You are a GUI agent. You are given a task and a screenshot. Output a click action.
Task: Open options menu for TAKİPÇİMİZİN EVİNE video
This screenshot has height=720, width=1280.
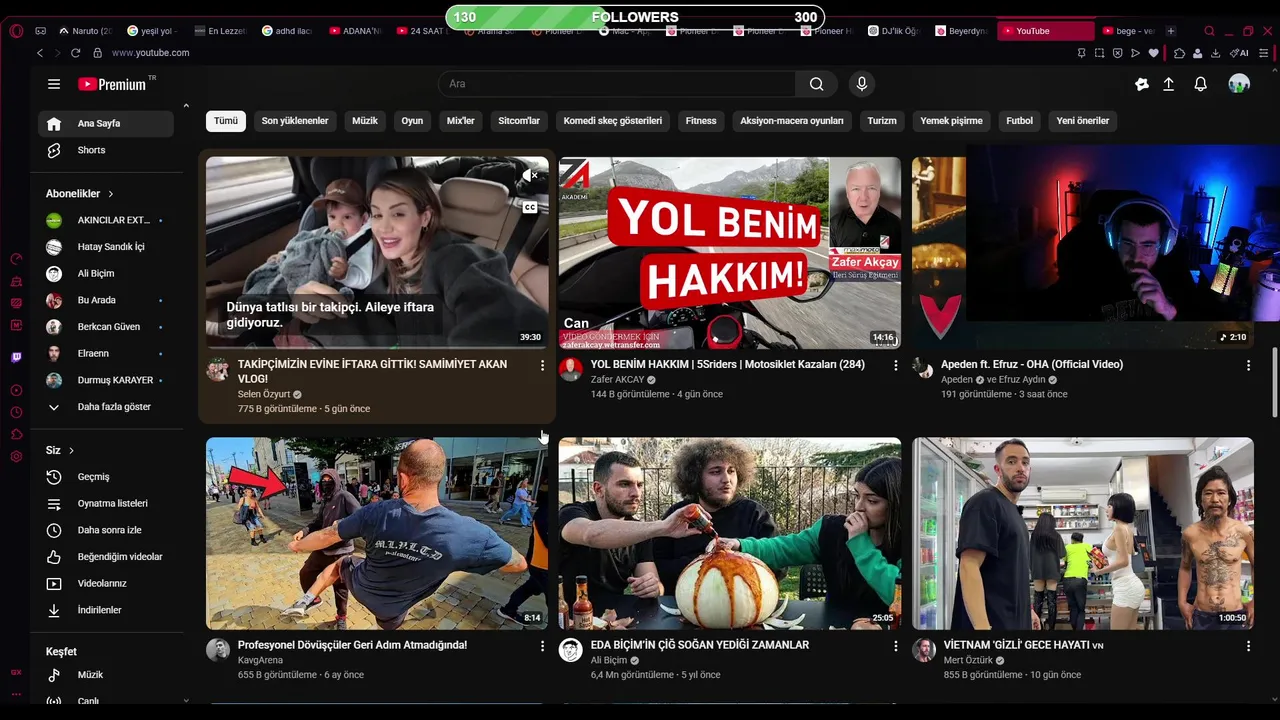[x=542, y=366]
